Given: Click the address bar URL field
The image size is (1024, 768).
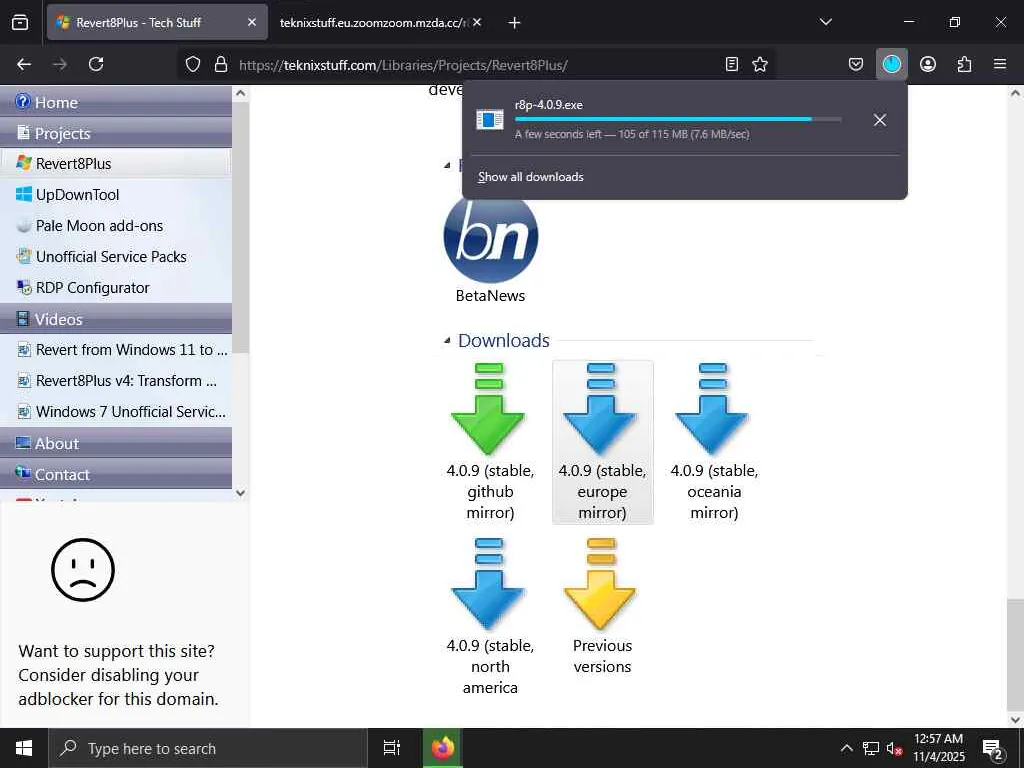Looking at the screenshot, I should pos(477,65).
